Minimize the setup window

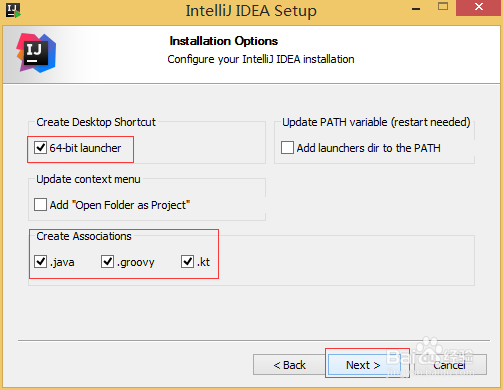coord(416,8)
